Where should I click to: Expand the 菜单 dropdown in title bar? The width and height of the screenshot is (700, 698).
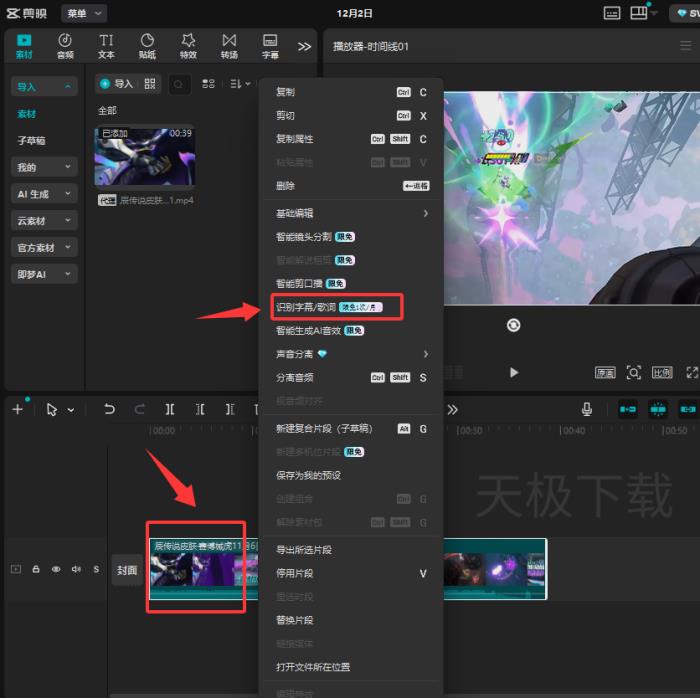tap(84, 13)
